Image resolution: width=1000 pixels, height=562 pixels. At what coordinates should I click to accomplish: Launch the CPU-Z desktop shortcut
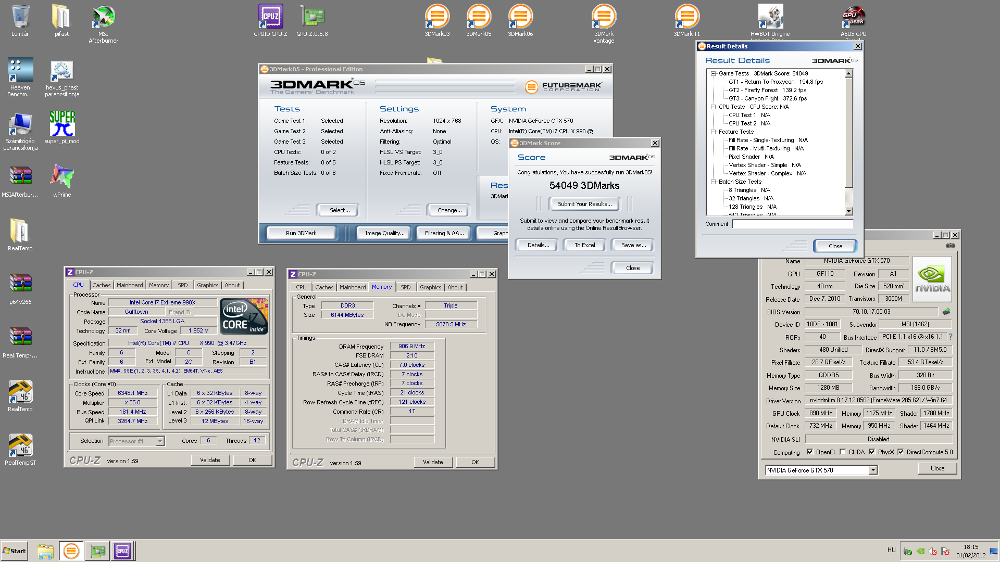click(x=270, y=20)
